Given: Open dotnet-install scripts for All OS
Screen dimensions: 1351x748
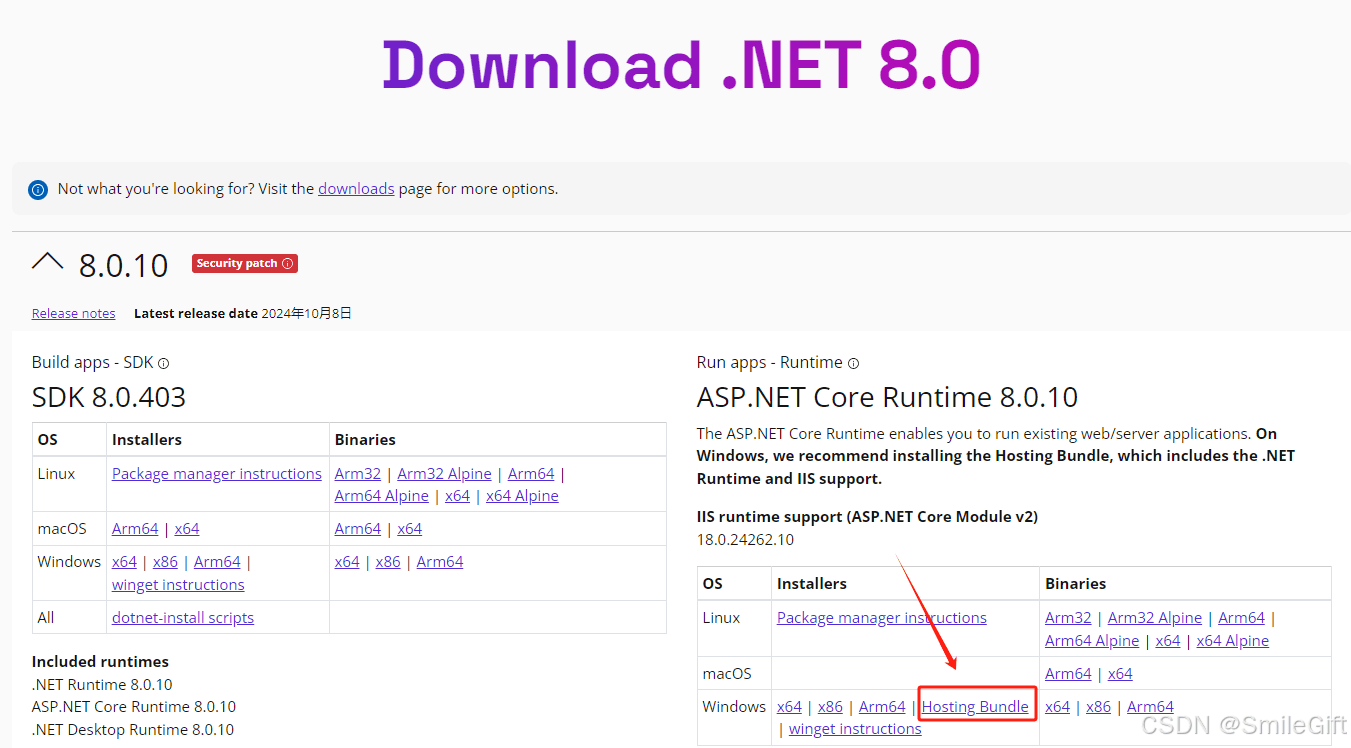Looking at the screenshot, I should point(183,617).
